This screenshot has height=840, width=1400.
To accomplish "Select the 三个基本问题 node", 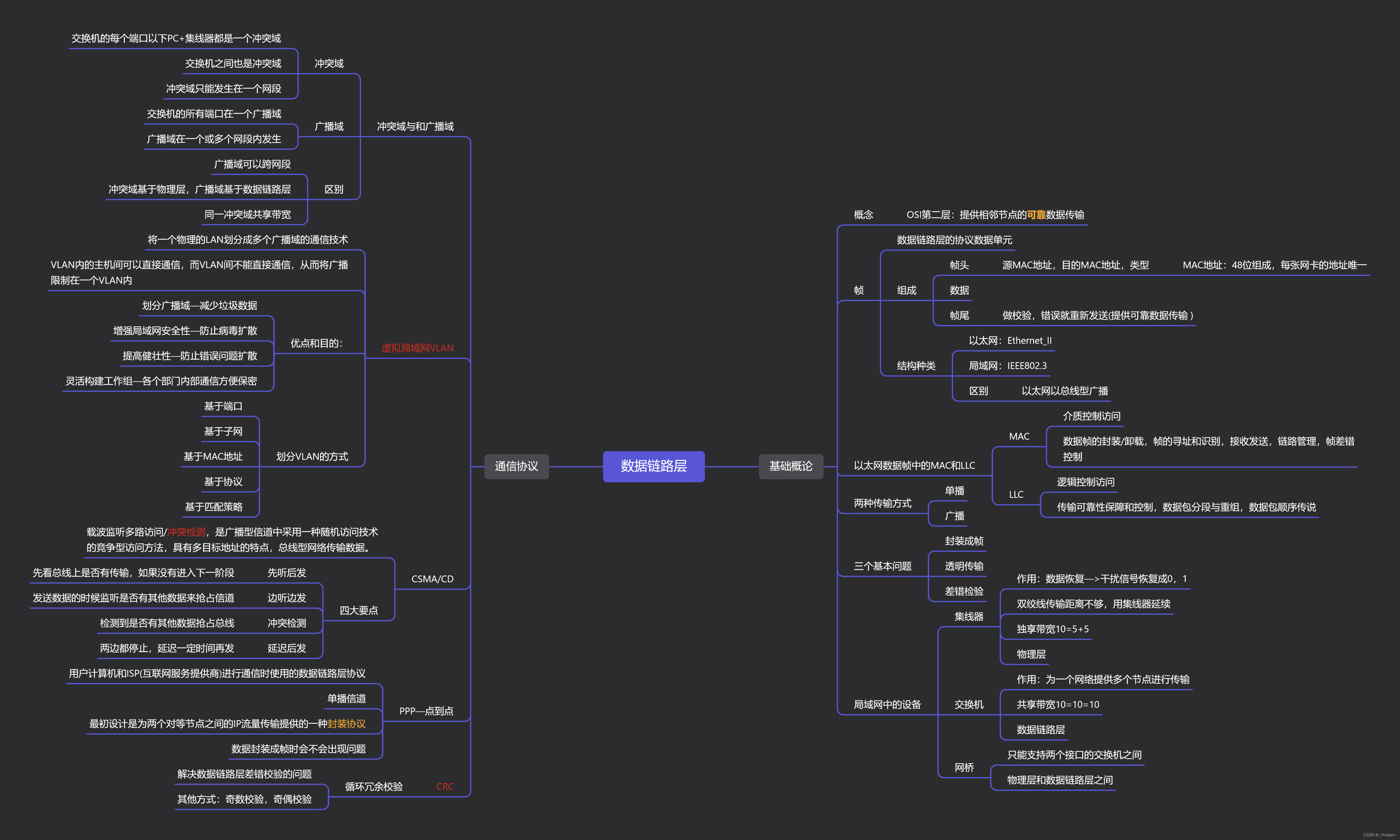I will tap(883, 566).
